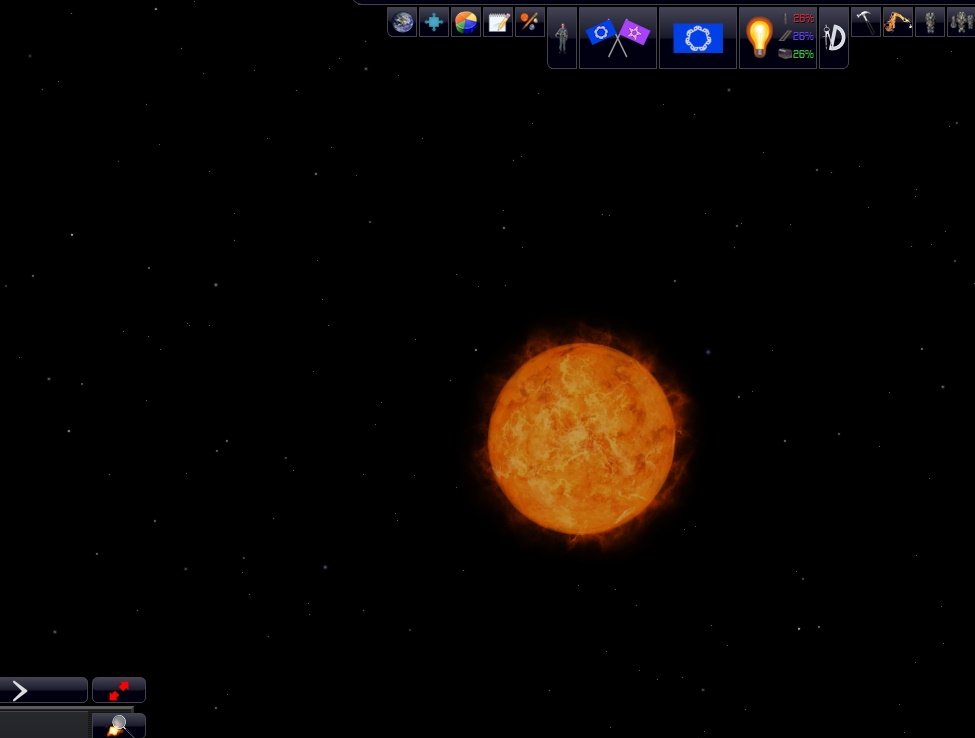Adjust the red 26% research allocation
Screen dimensions: 975x738
pos(802,18)
